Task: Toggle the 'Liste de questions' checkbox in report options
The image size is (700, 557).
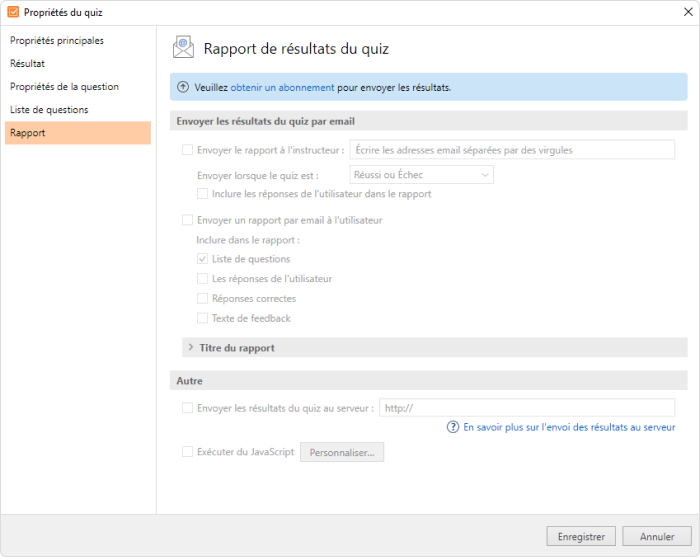Action: pyautogui.click(x=203, y=259)
